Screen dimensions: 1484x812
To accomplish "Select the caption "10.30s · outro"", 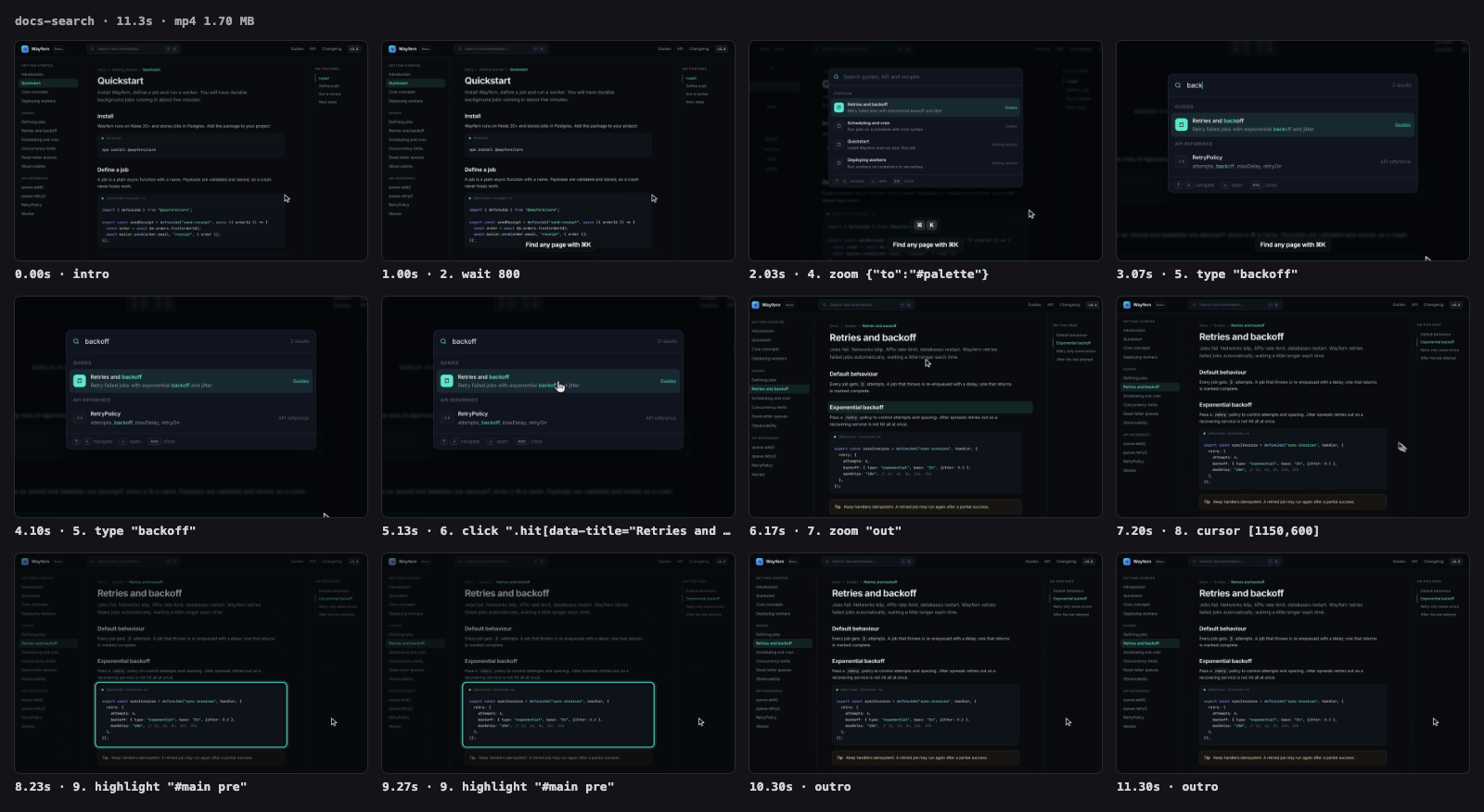I will coord(800,787).
